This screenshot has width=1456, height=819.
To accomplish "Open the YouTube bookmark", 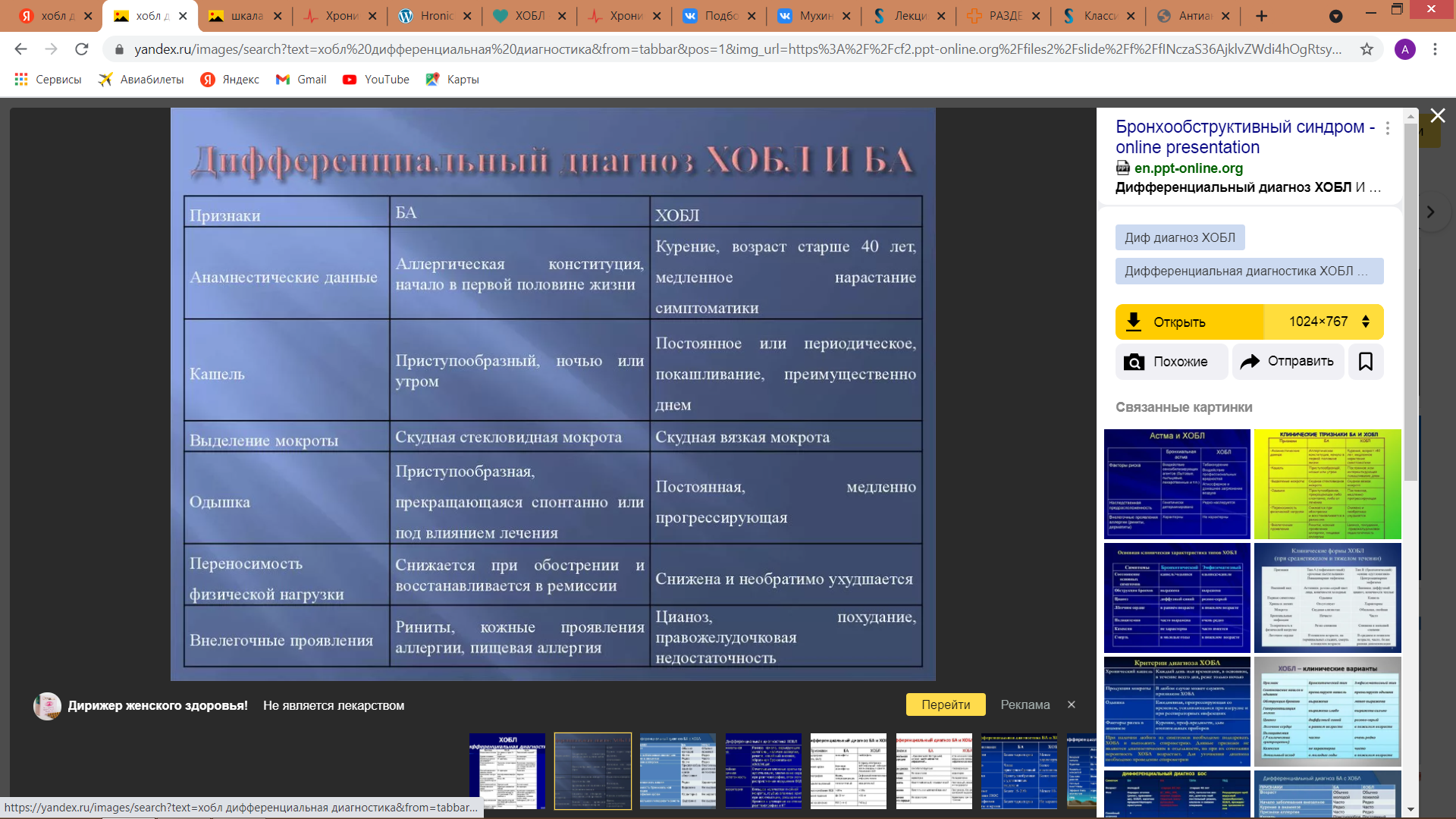I will 376,80.
